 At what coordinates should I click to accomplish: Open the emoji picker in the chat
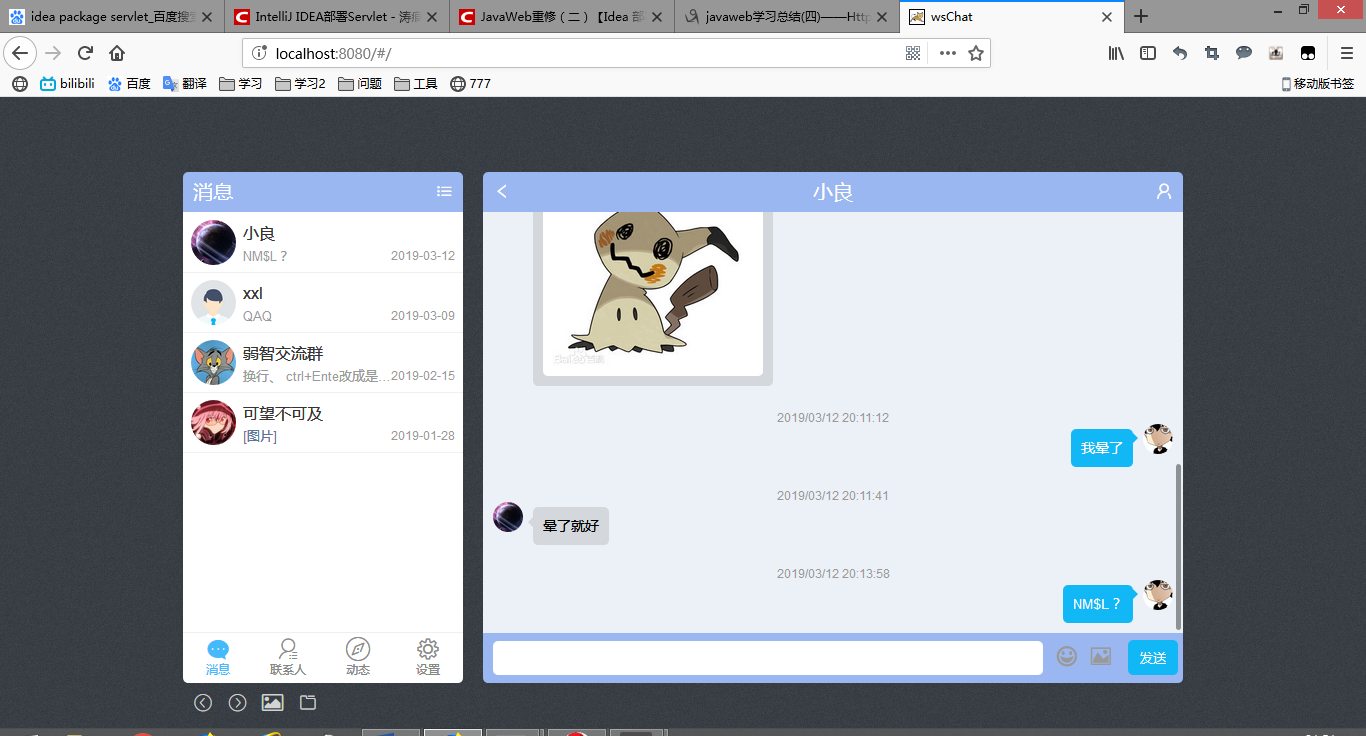pyautogui.click(x=1067, y=657)
